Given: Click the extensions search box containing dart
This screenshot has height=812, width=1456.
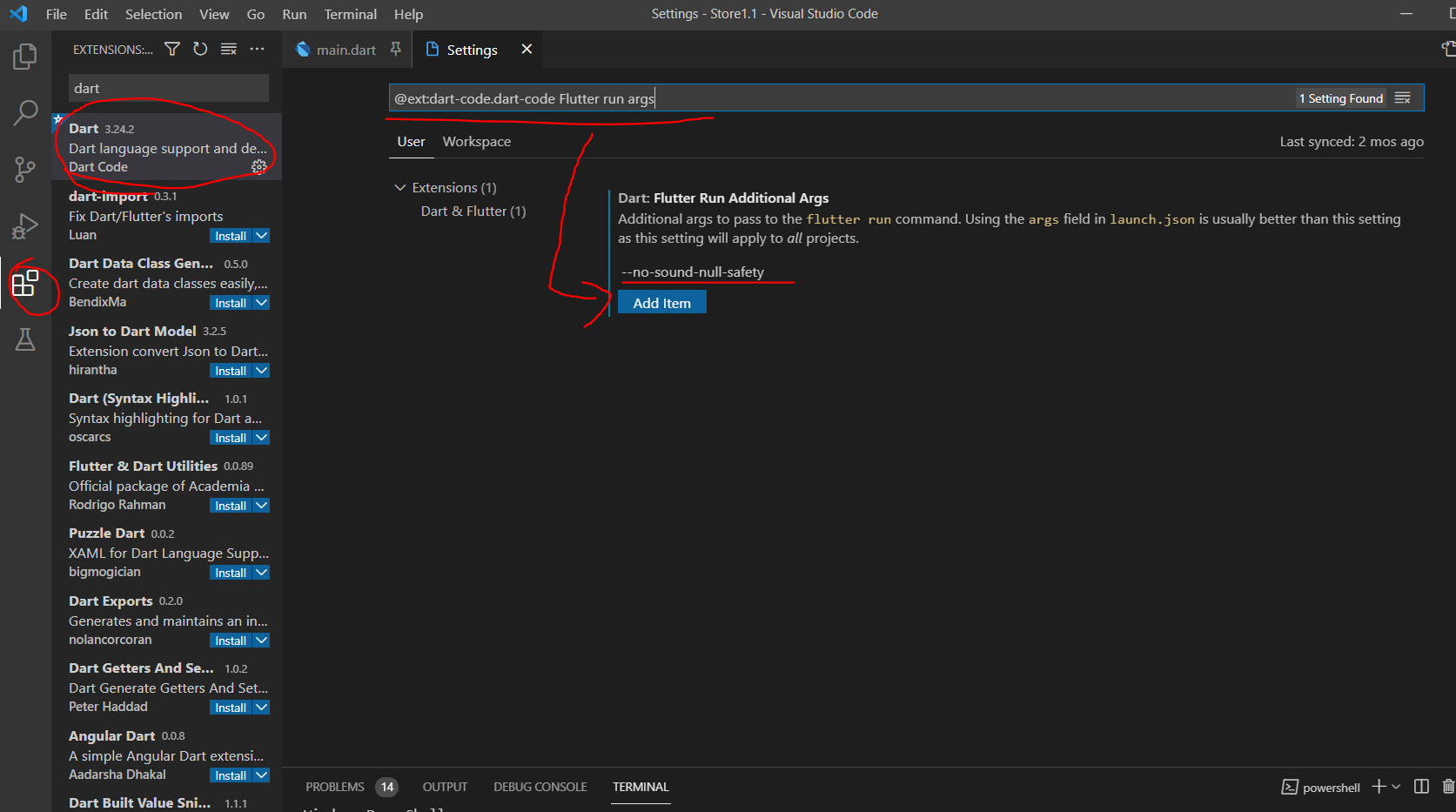Looking at the screenshot, I should click(x=168, y=88).
